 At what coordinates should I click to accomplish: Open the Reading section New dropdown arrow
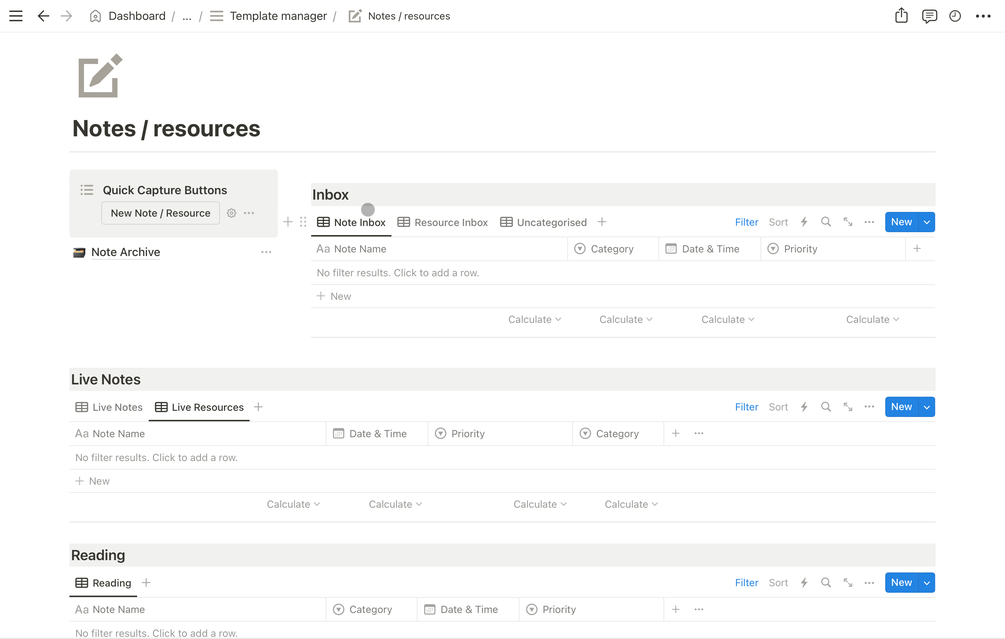point(927,583)
